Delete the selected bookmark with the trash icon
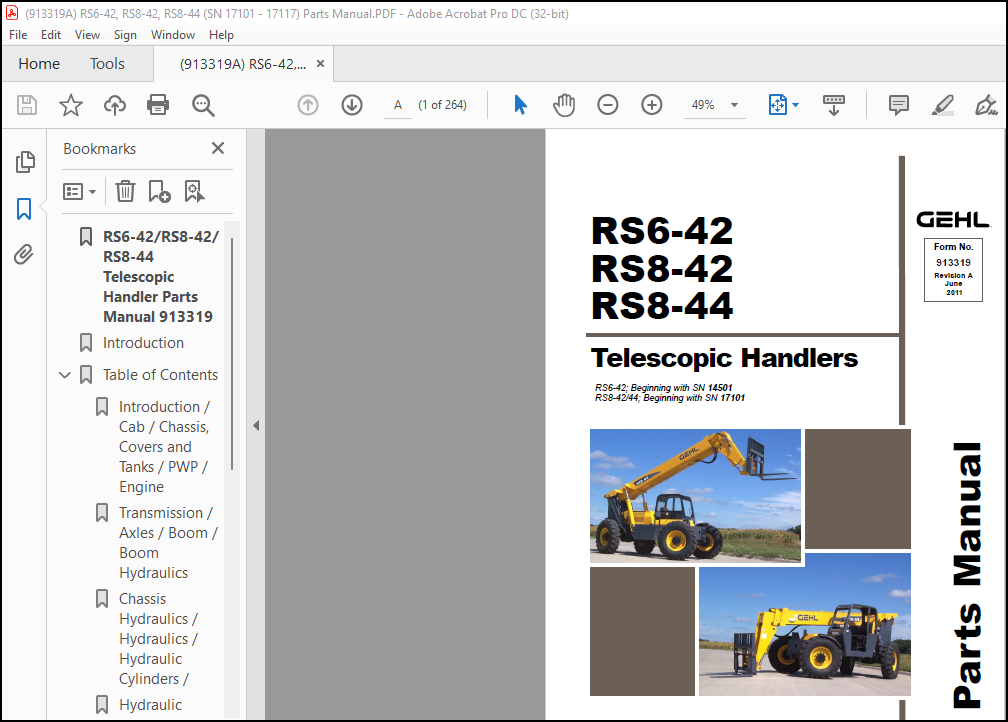 click(125, 192)
